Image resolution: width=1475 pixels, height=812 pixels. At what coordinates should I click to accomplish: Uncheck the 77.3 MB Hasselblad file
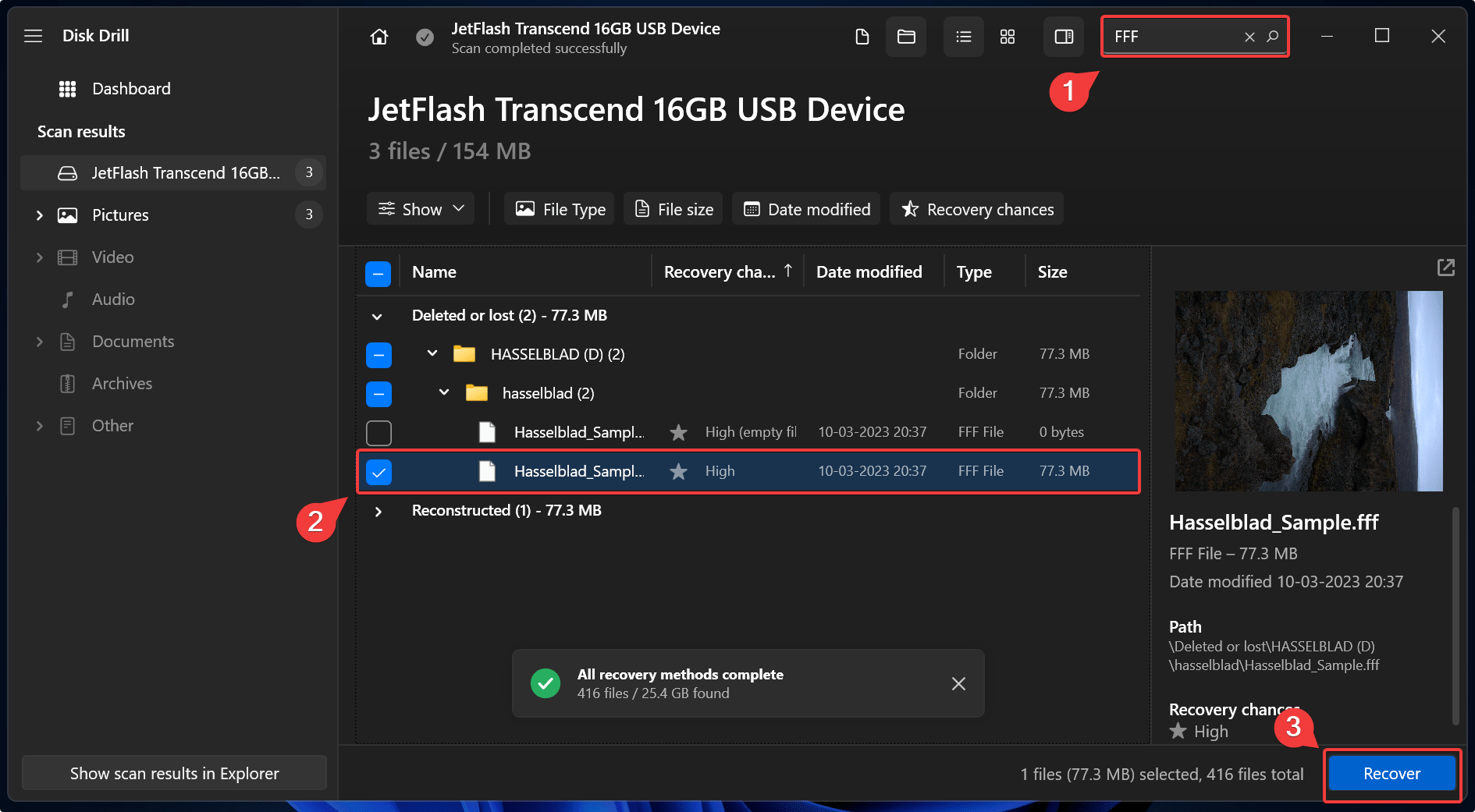(379, 472)
